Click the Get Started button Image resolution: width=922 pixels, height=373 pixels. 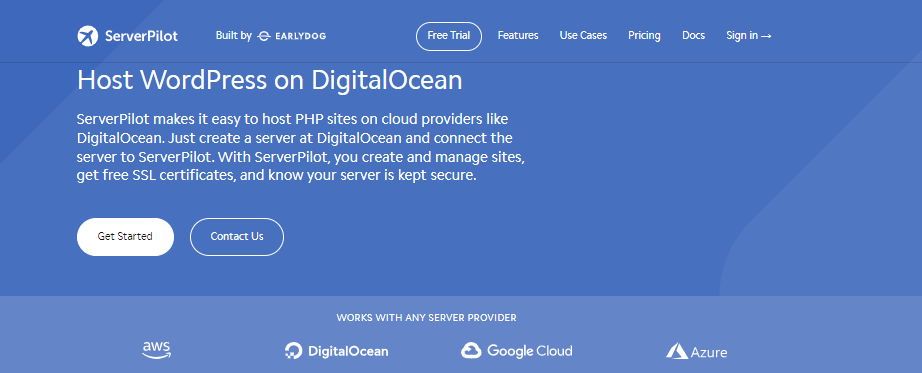click(x=125, y=237)
